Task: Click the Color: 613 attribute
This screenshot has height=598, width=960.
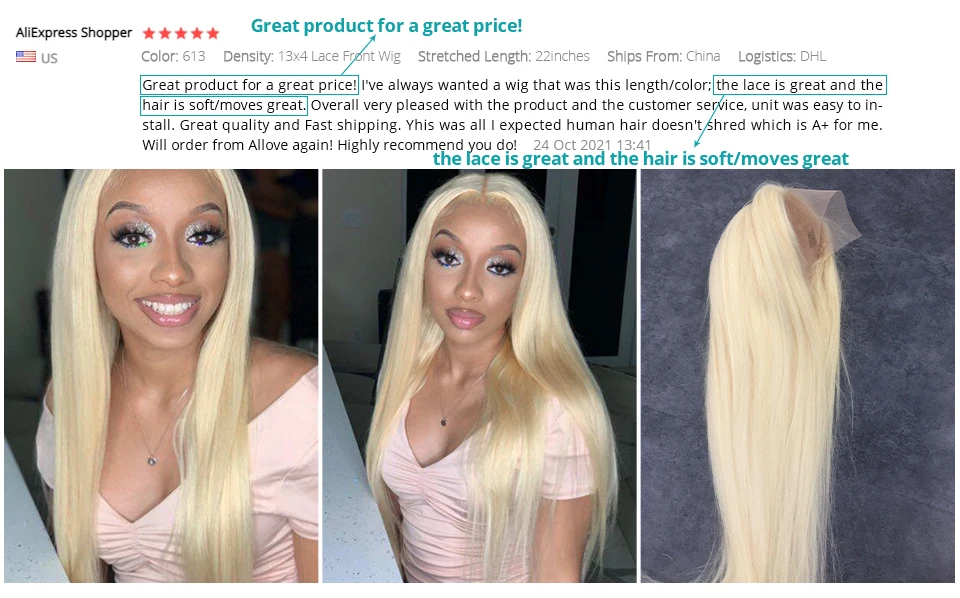Action: click(x=173, y=56)
